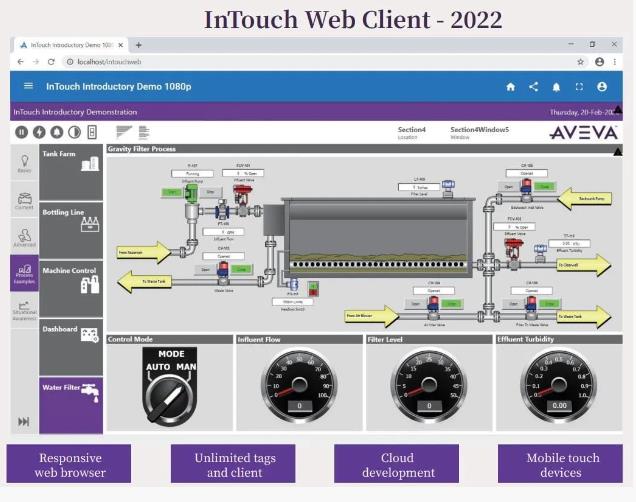The image size is (636, 502).
Task: Click Open button for backwash inlet valve
Action: pos(509,187)
